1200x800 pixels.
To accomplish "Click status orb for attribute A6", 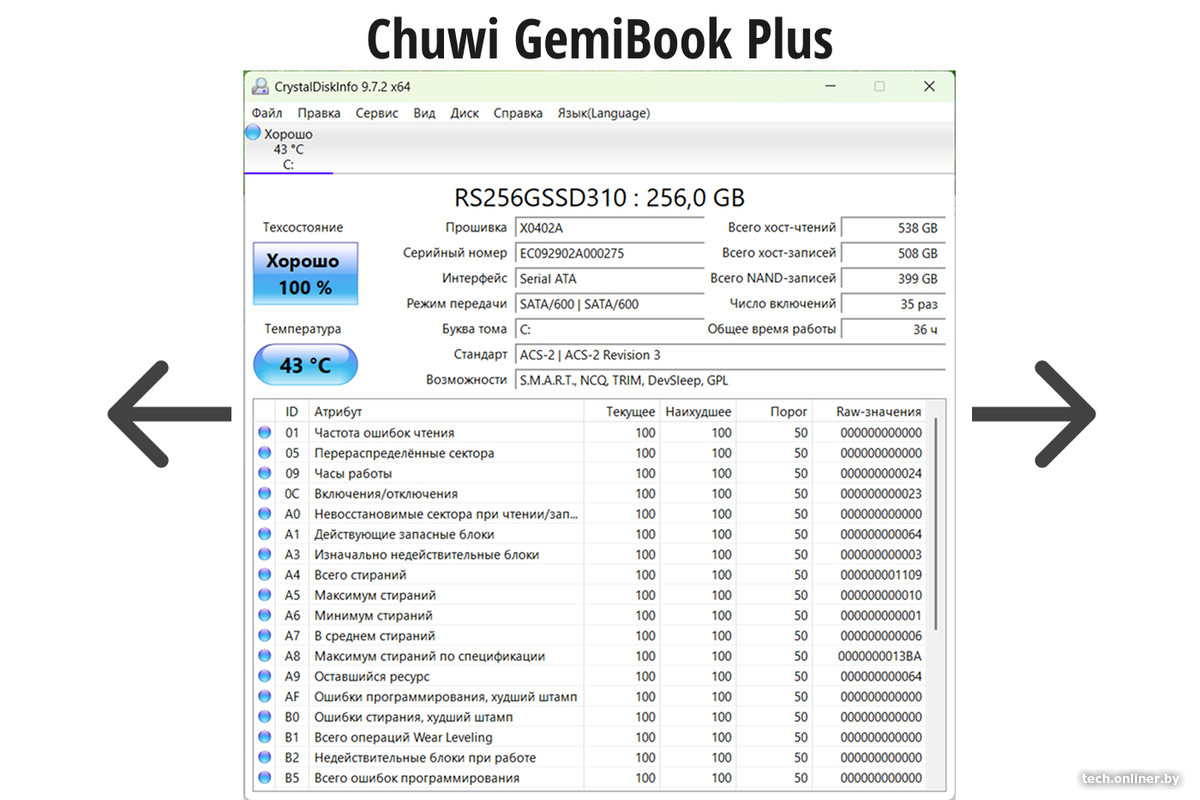I will [265, 616].
